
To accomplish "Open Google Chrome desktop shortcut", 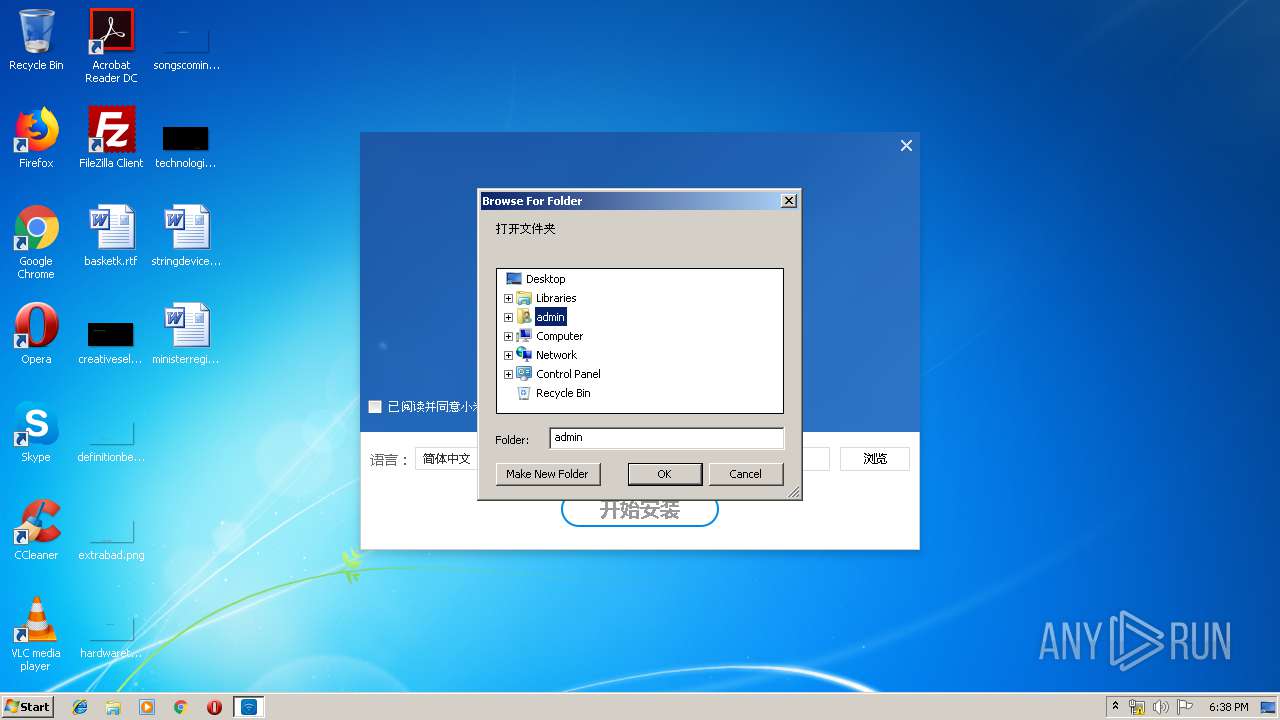I will click(36, 242).
